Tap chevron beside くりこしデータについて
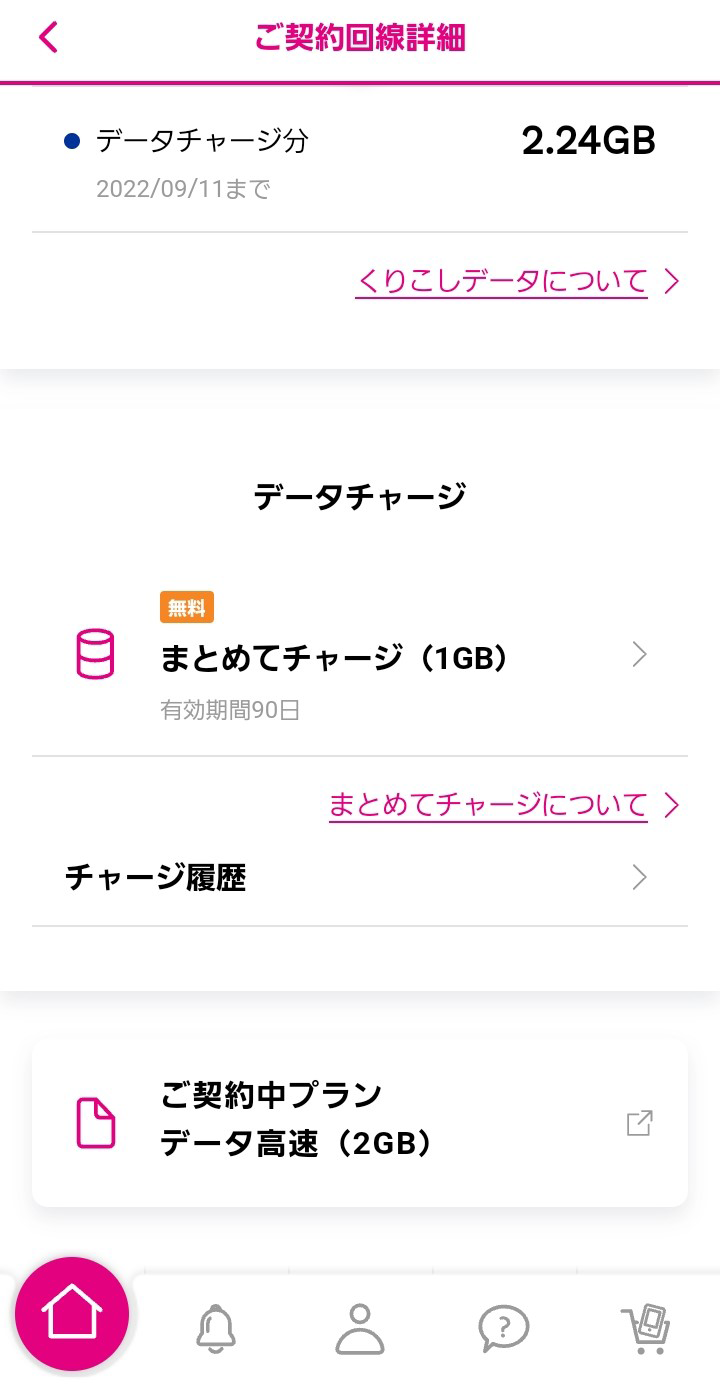 [672, 281]
